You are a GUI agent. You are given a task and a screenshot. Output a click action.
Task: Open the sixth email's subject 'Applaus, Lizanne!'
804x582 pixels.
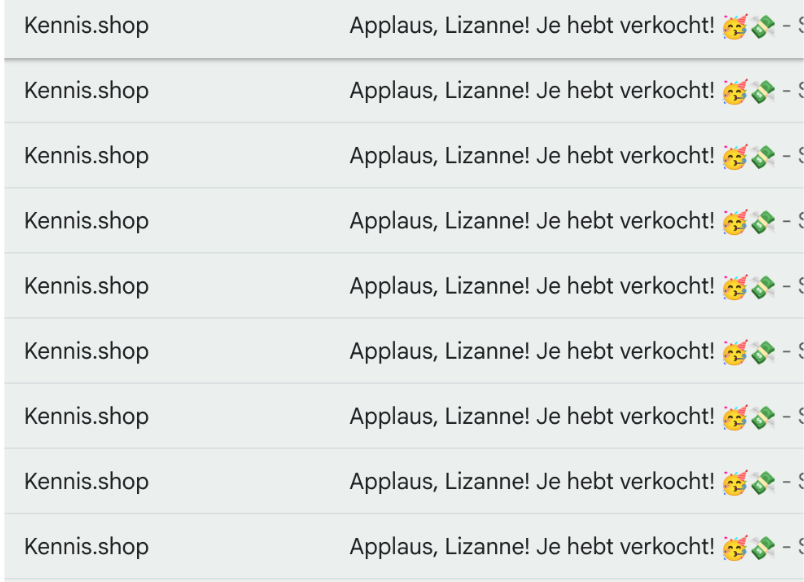coord(532,351)
